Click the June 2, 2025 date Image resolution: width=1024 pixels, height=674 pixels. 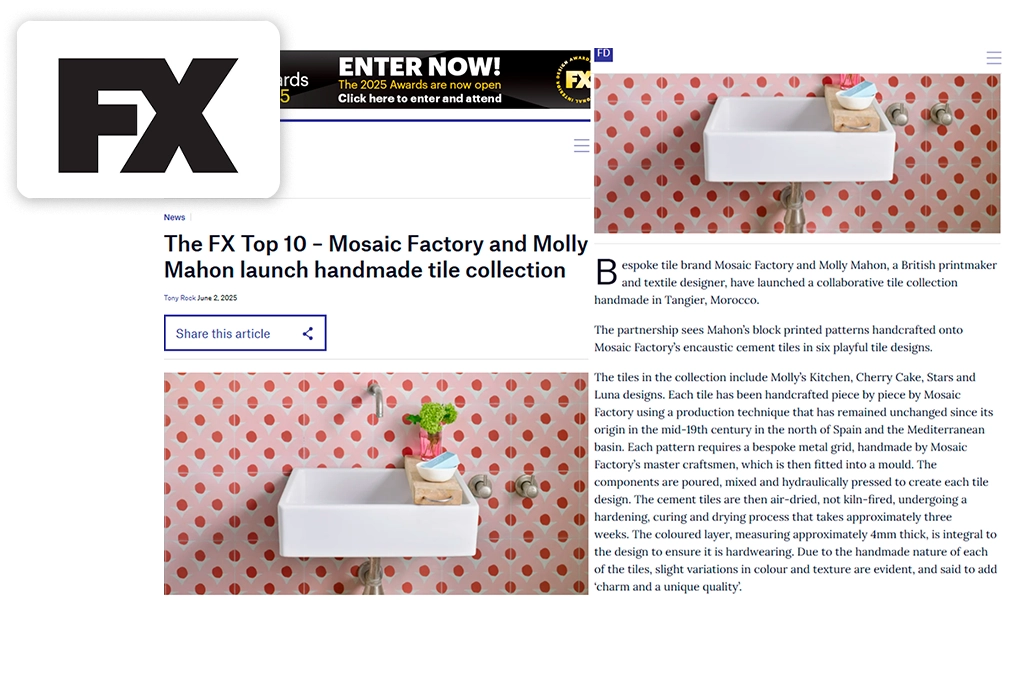[217, 298]
